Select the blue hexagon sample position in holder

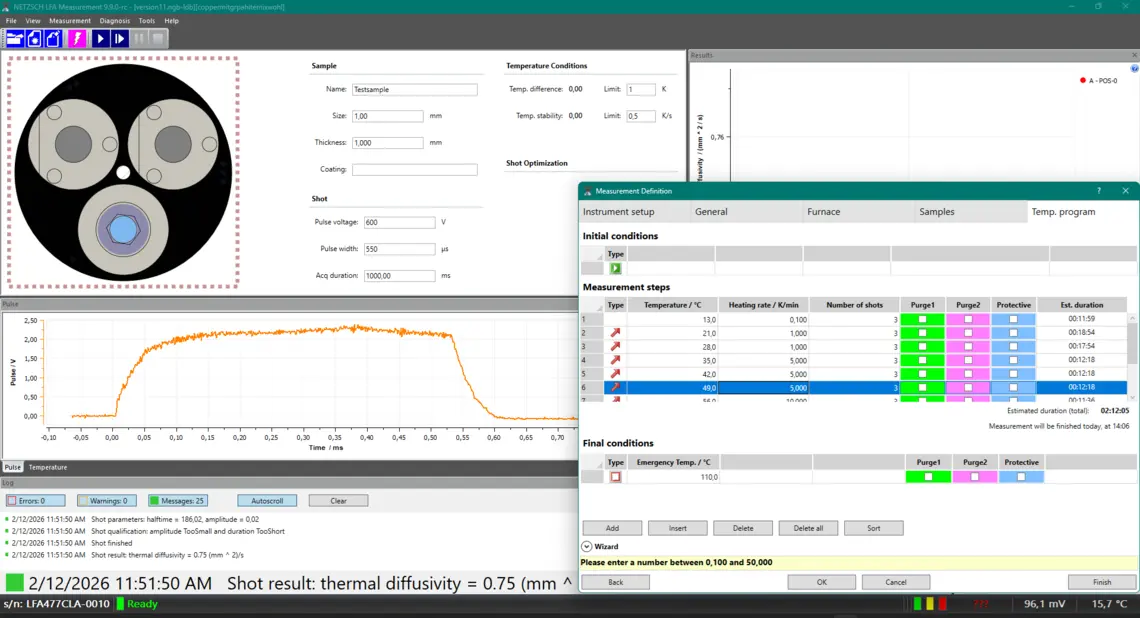(123, 230)
